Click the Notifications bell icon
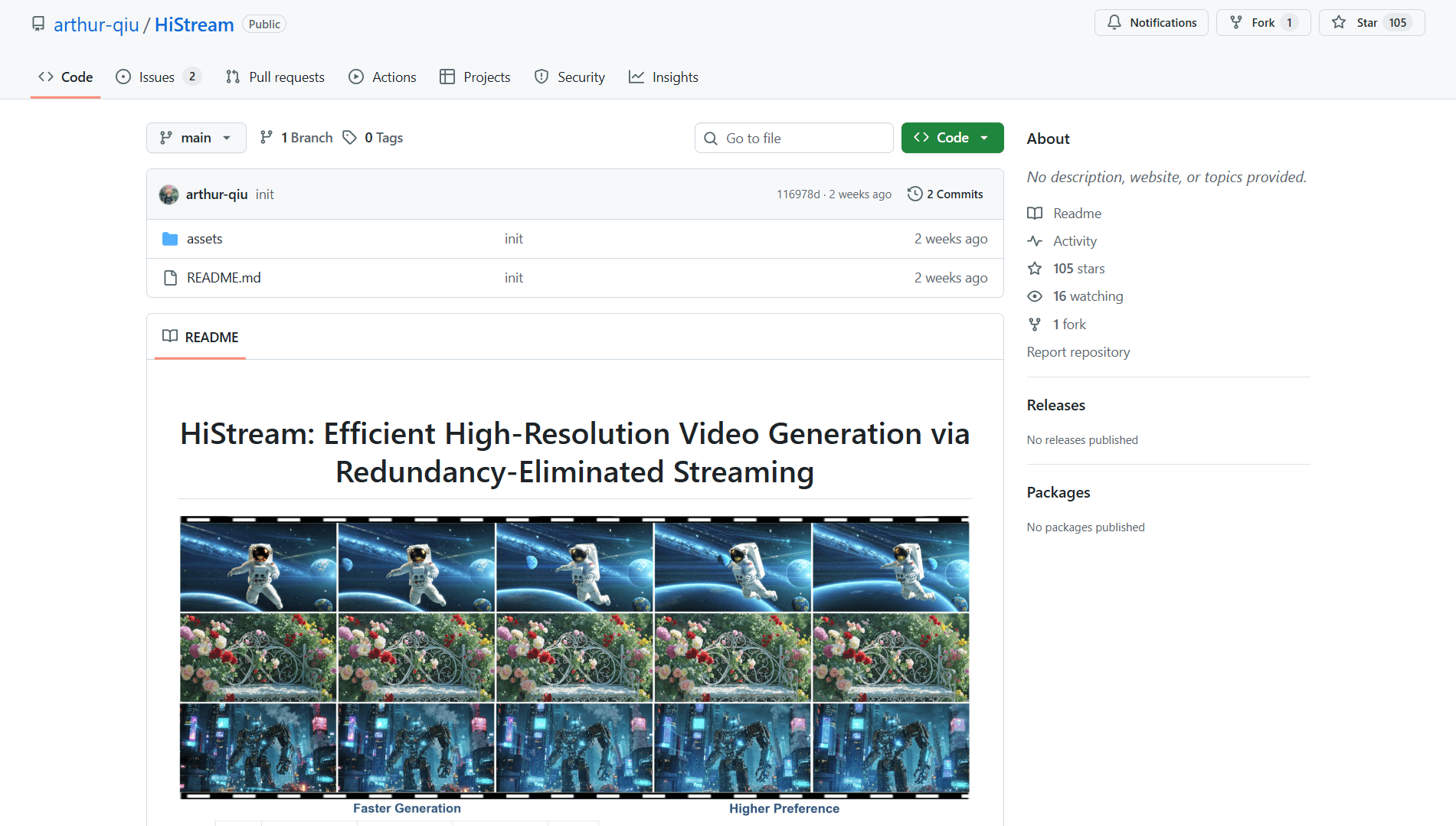 pos(1114,23)
